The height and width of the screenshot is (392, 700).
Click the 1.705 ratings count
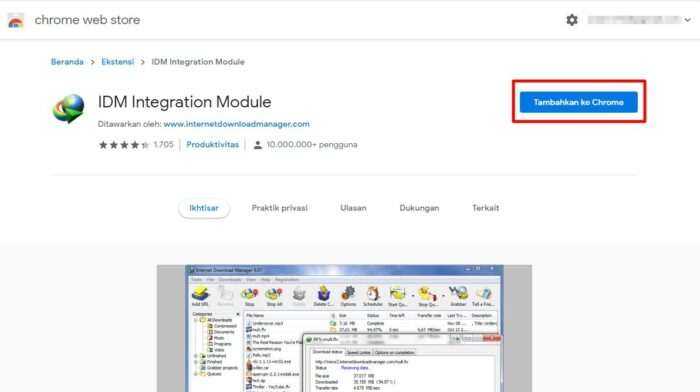coord(163,145)
